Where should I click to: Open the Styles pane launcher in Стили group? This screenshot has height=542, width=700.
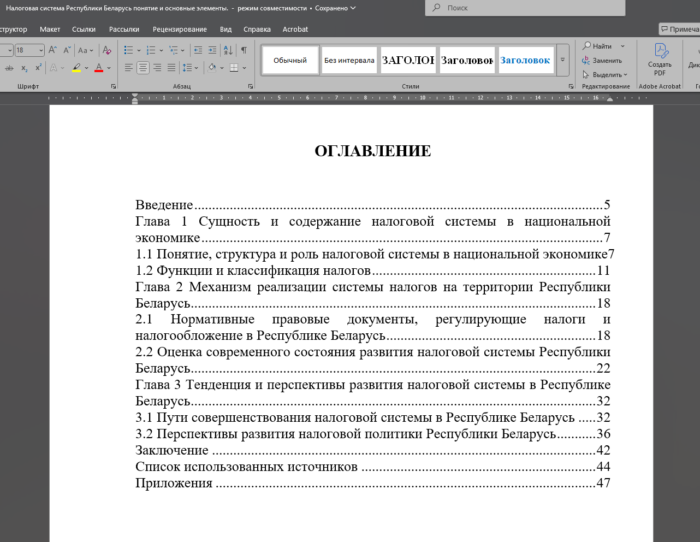(x=571, y=86)
